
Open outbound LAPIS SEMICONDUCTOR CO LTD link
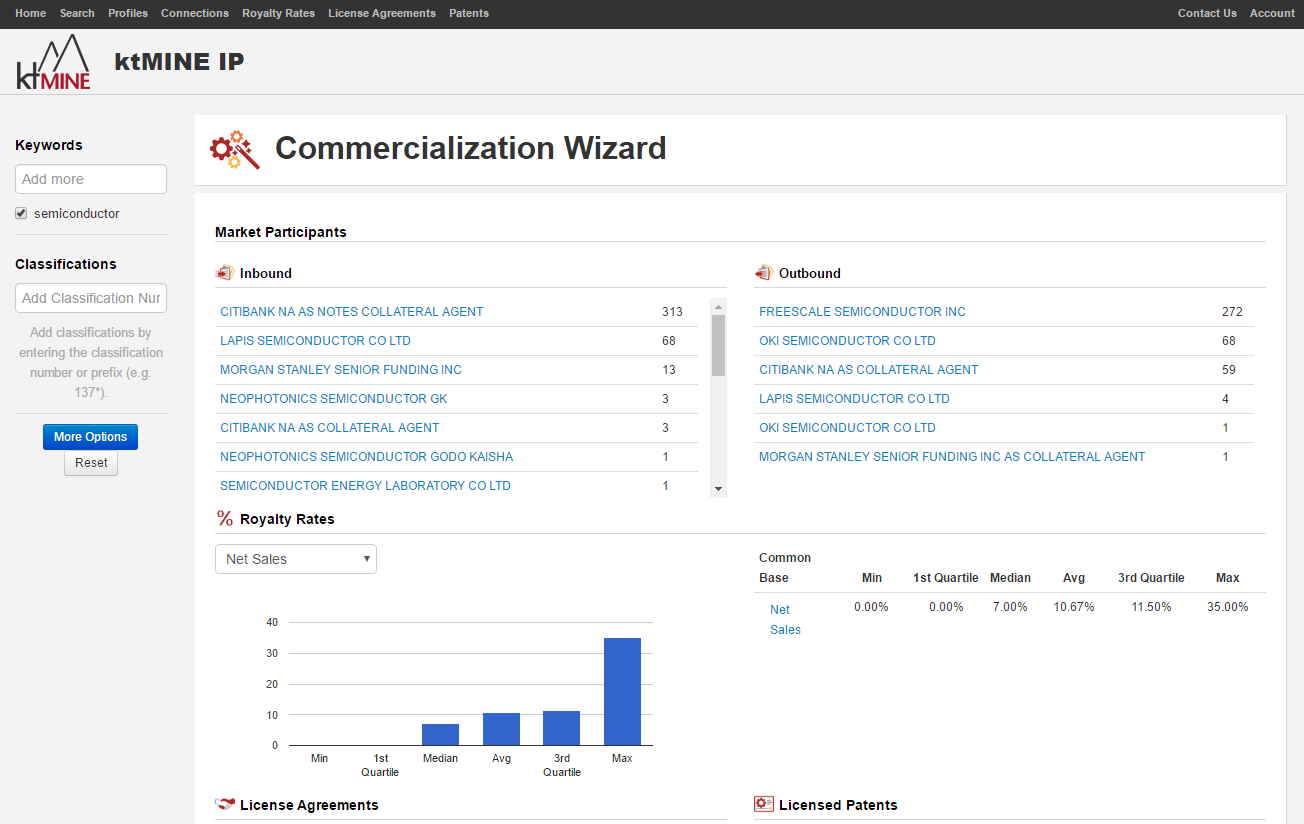click(854, 399)
